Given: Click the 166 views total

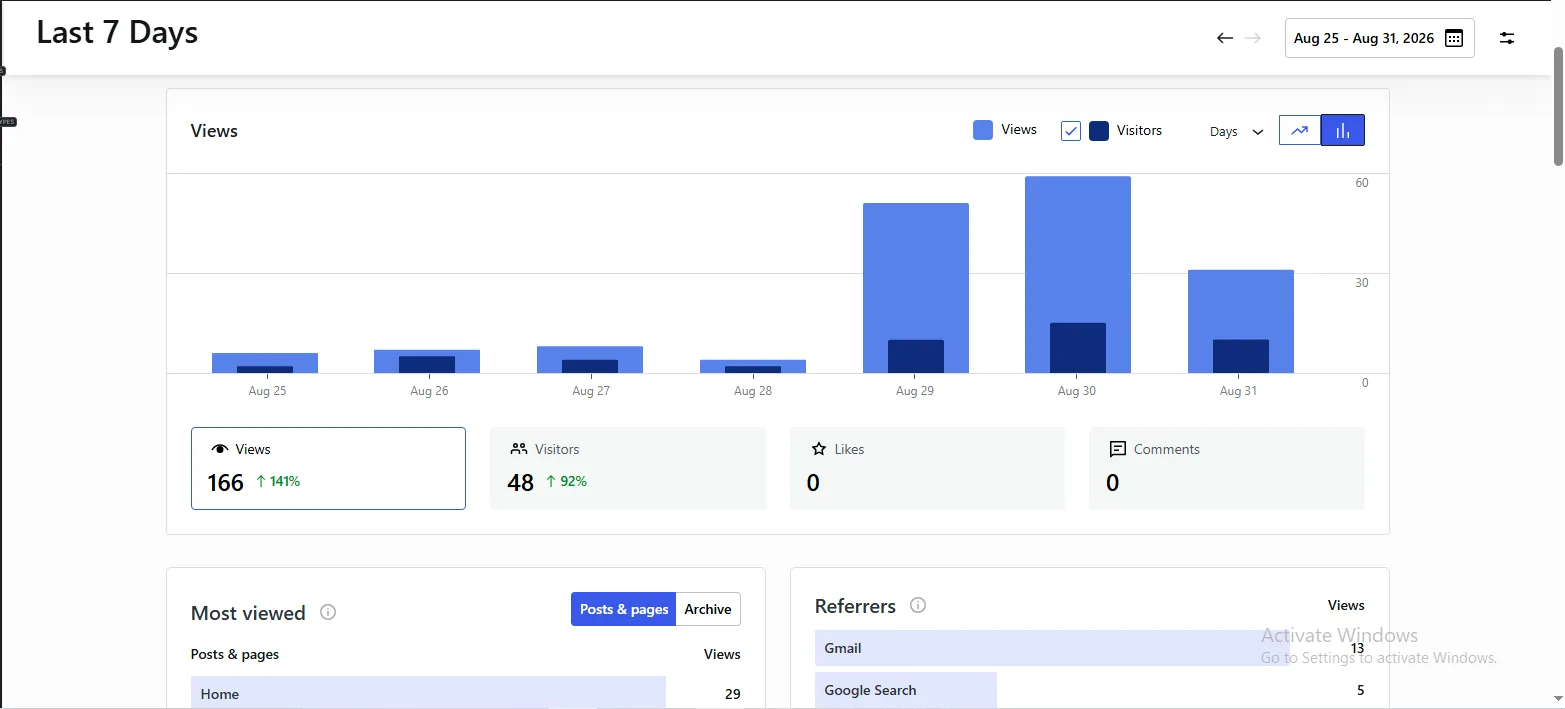Looking at the screenshot, I should [226, 483].
